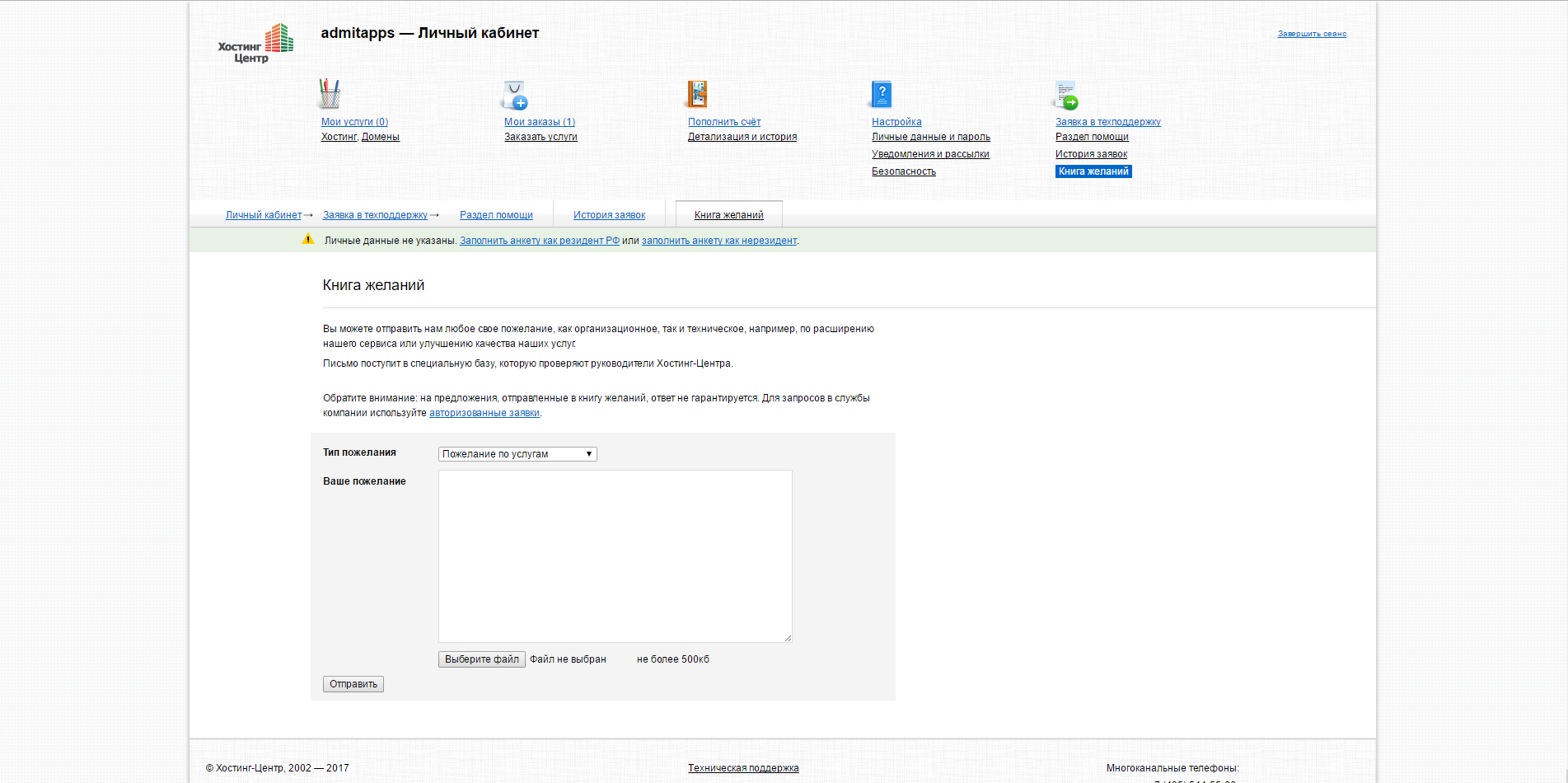Switch to the Раздел помощи tab
Screen dimensions: 1568x783
[x=496, y=215]
